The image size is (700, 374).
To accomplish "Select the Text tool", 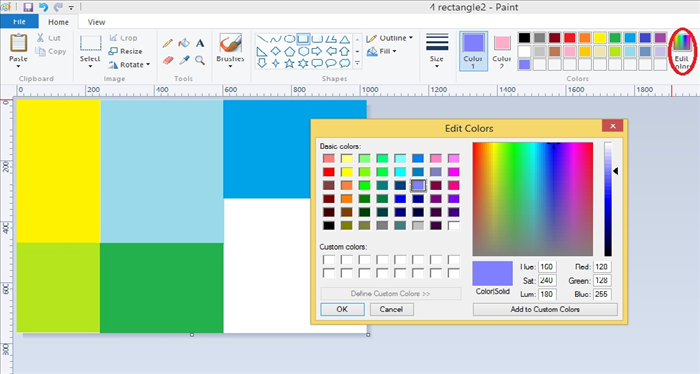I will [200, 43].
